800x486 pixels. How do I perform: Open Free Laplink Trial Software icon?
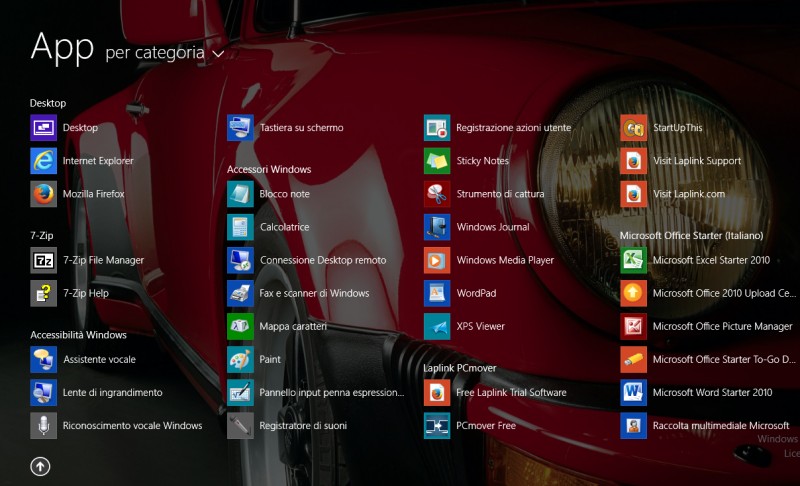(437, 393)
